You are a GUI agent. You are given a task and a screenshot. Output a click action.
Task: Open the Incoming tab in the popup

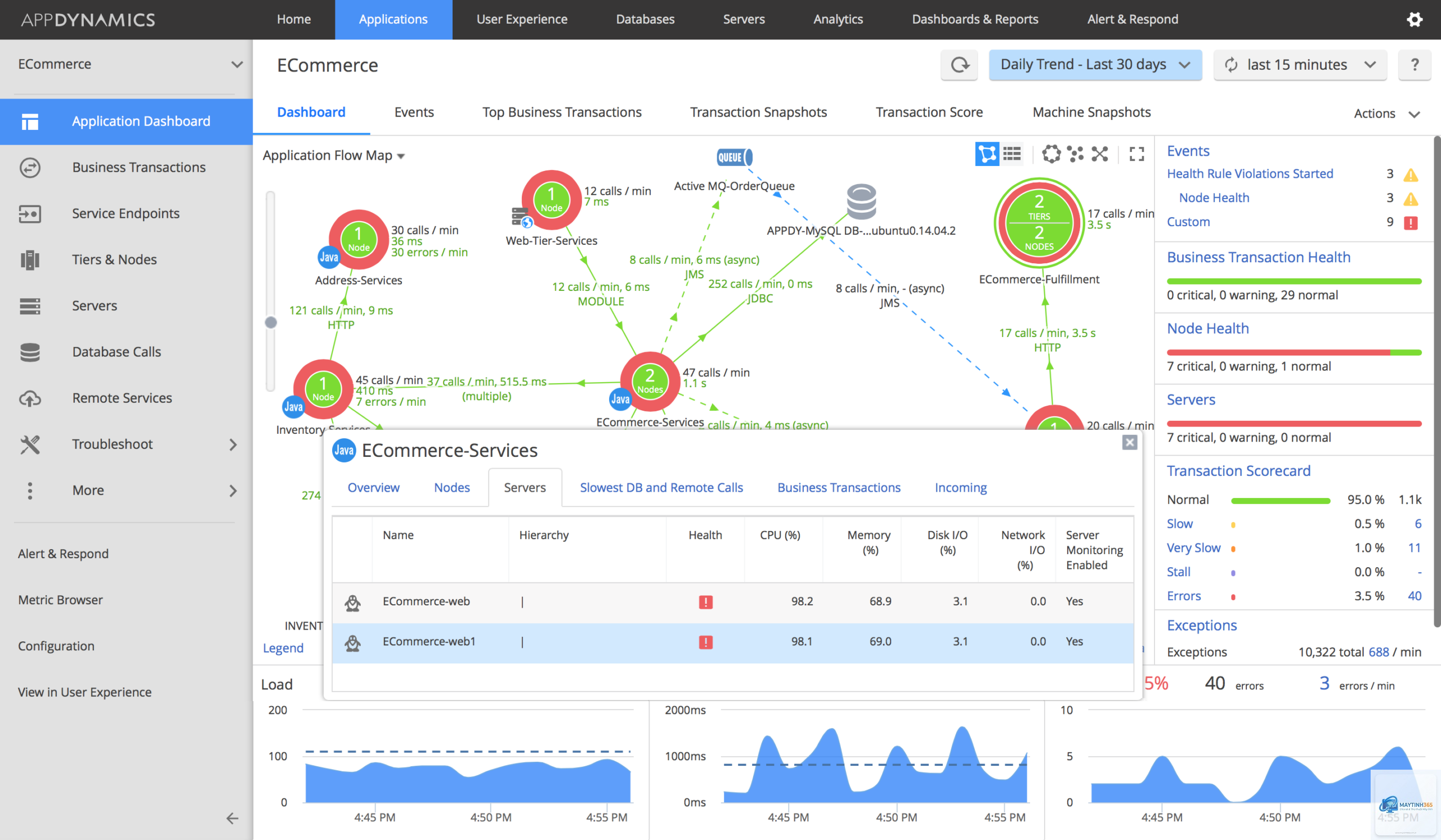(961, 487)
